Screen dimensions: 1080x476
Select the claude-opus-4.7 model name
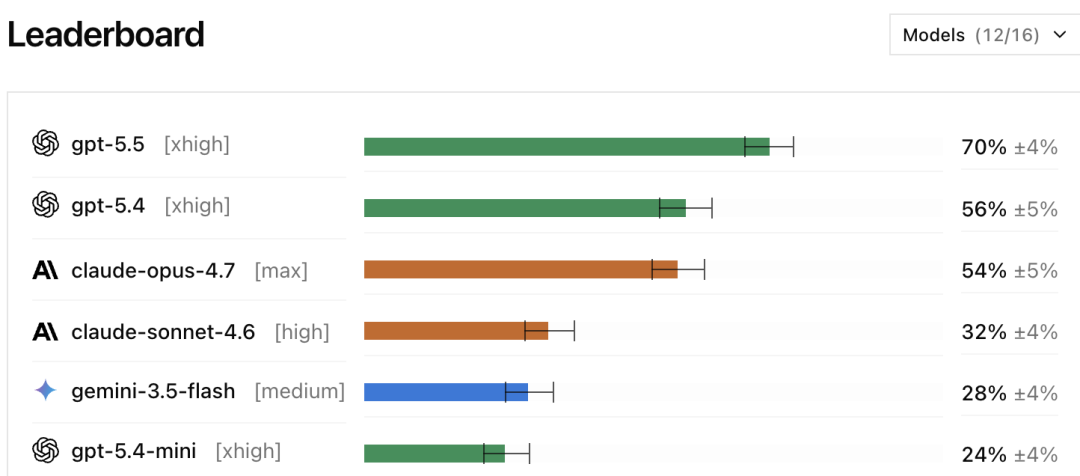point(153,271)
